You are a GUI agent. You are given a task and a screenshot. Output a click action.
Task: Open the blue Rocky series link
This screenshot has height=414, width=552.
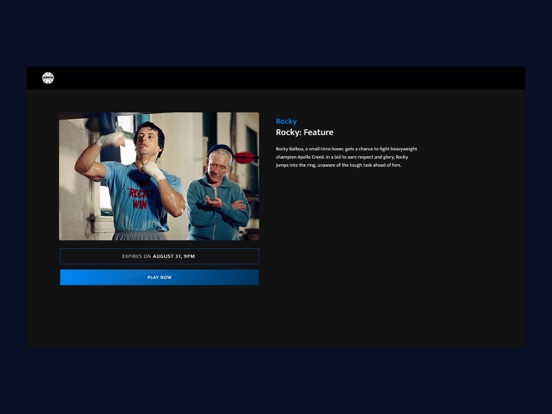coord(286,121)
